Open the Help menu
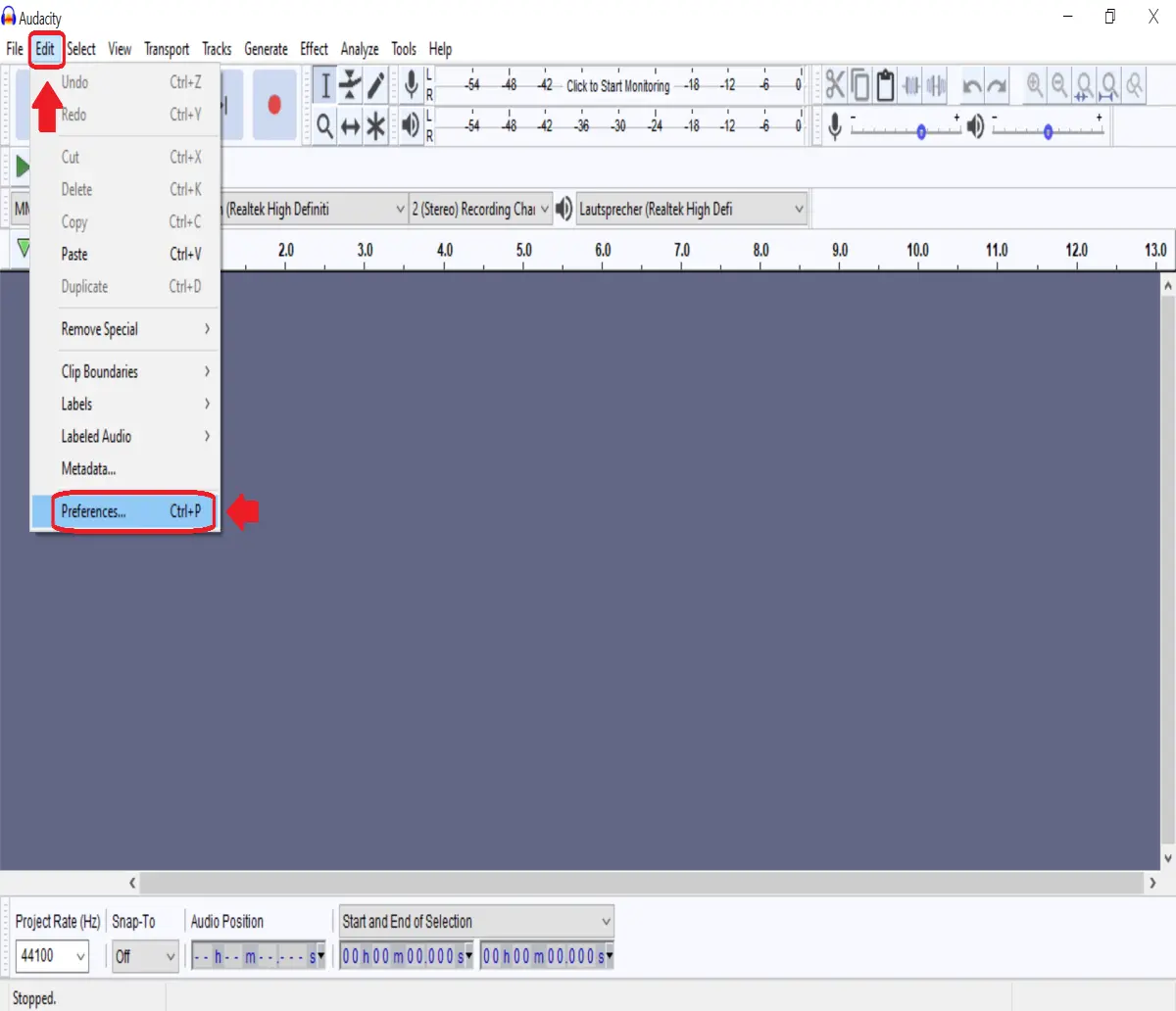The image size is (1176, 1011). 440,49
